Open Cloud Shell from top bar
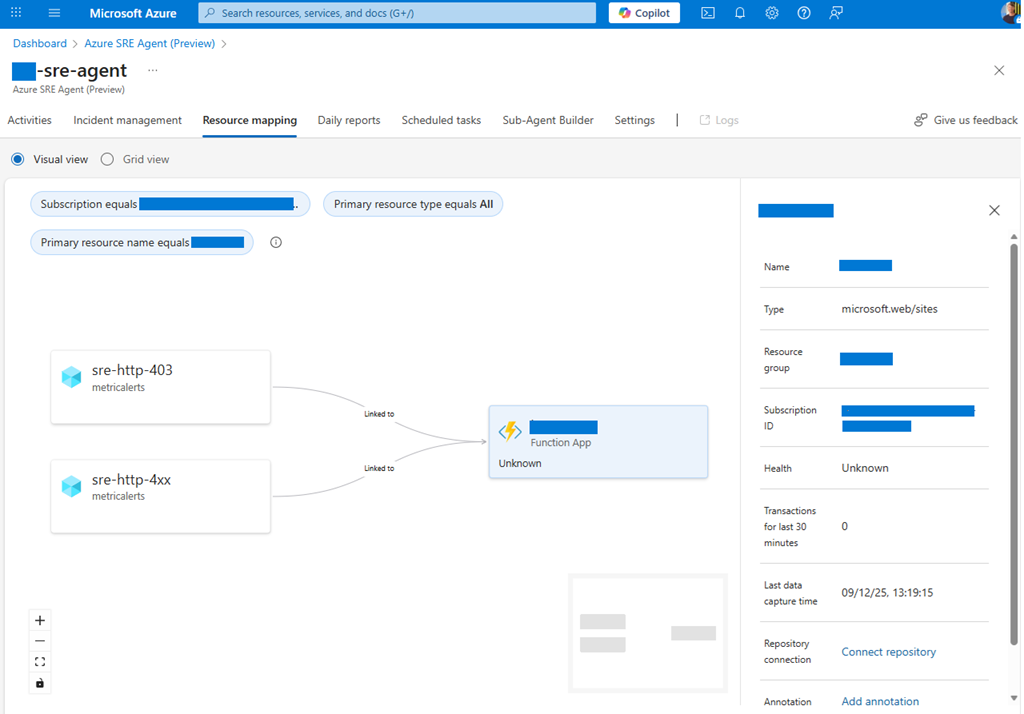1024x714 pixels. (708, 13)
